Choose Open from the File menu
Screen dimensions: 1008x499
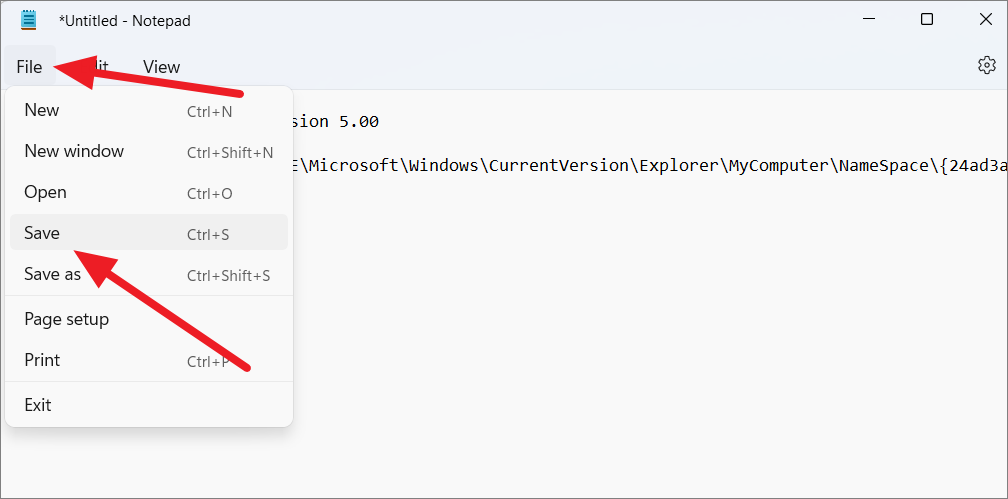click(148, 192)
